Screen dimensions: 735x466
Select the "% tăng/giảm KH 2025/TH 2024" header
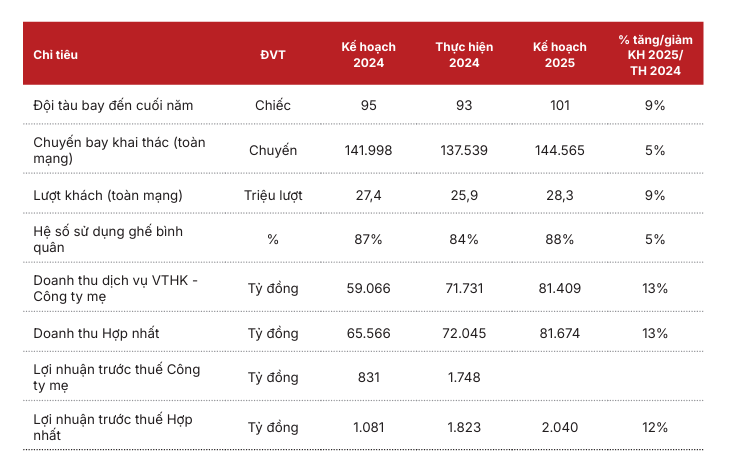tap(655, 55)
